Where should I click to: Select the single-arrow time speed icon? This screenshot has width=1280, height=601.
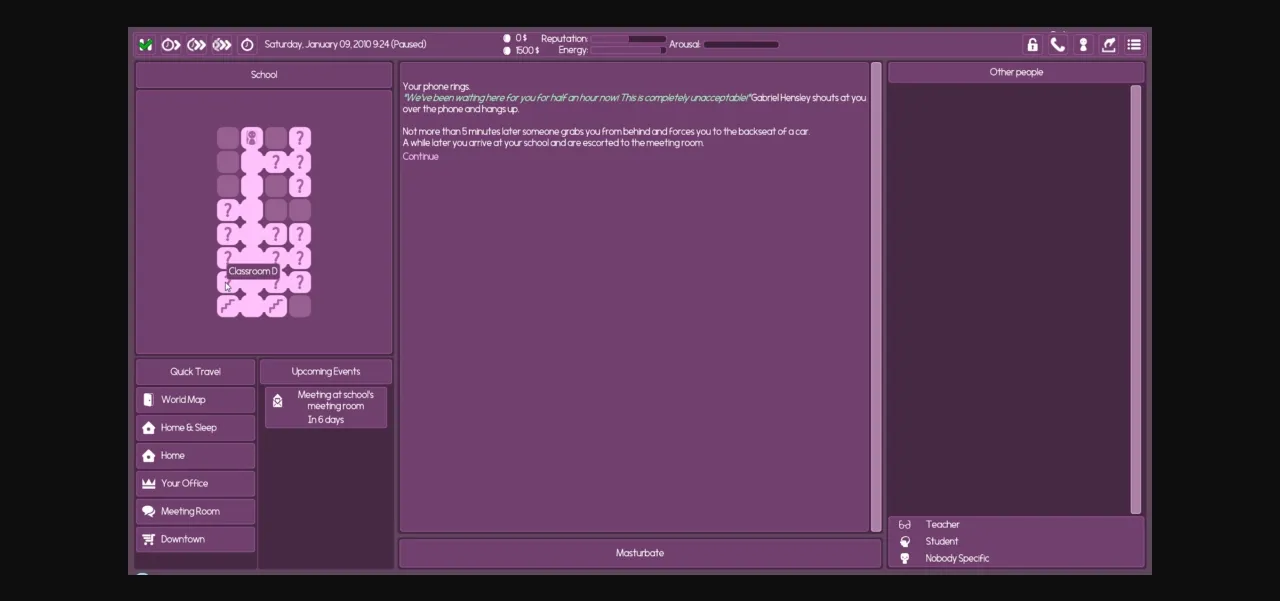(x=170, y=44)
